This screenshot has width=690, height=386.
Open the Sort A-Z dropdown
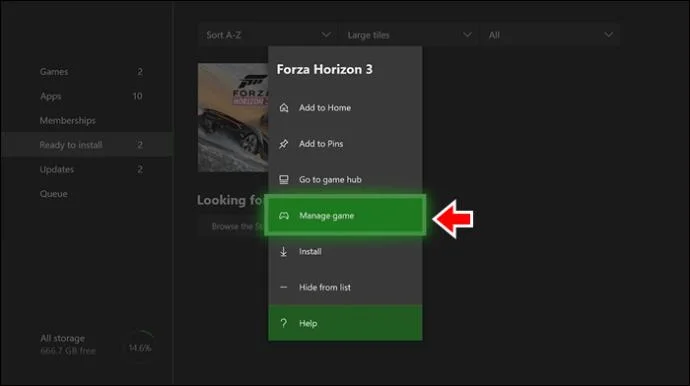(x=268, y=35)
